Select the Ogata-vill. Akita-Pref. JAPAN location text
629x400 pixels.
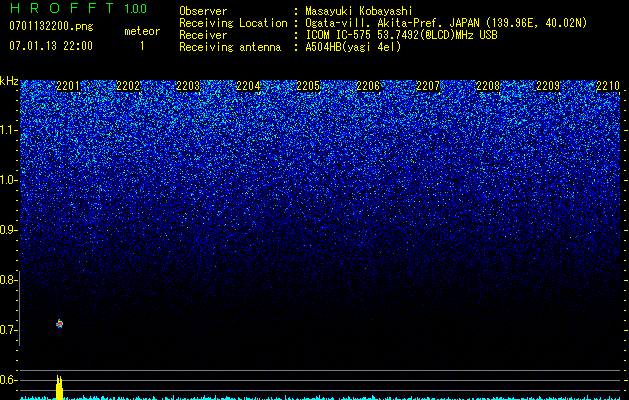coord(446,23)
